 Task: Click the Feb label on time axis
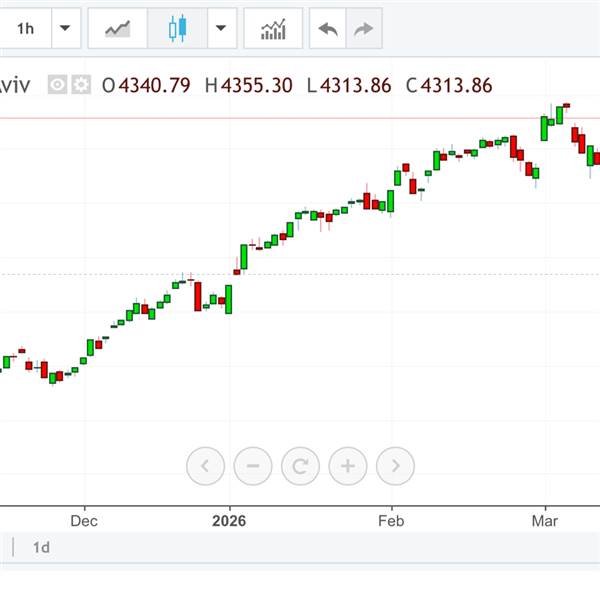pos(391,520)
